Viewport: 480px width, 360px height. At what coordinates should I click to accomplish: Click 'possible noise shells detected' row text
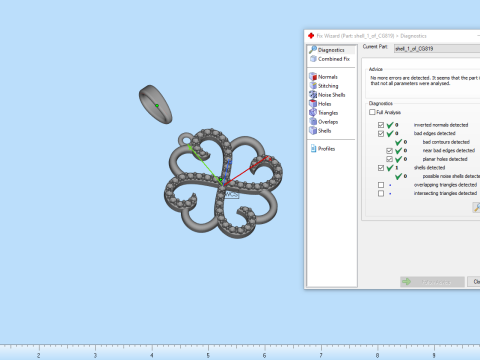coord(451,176)
